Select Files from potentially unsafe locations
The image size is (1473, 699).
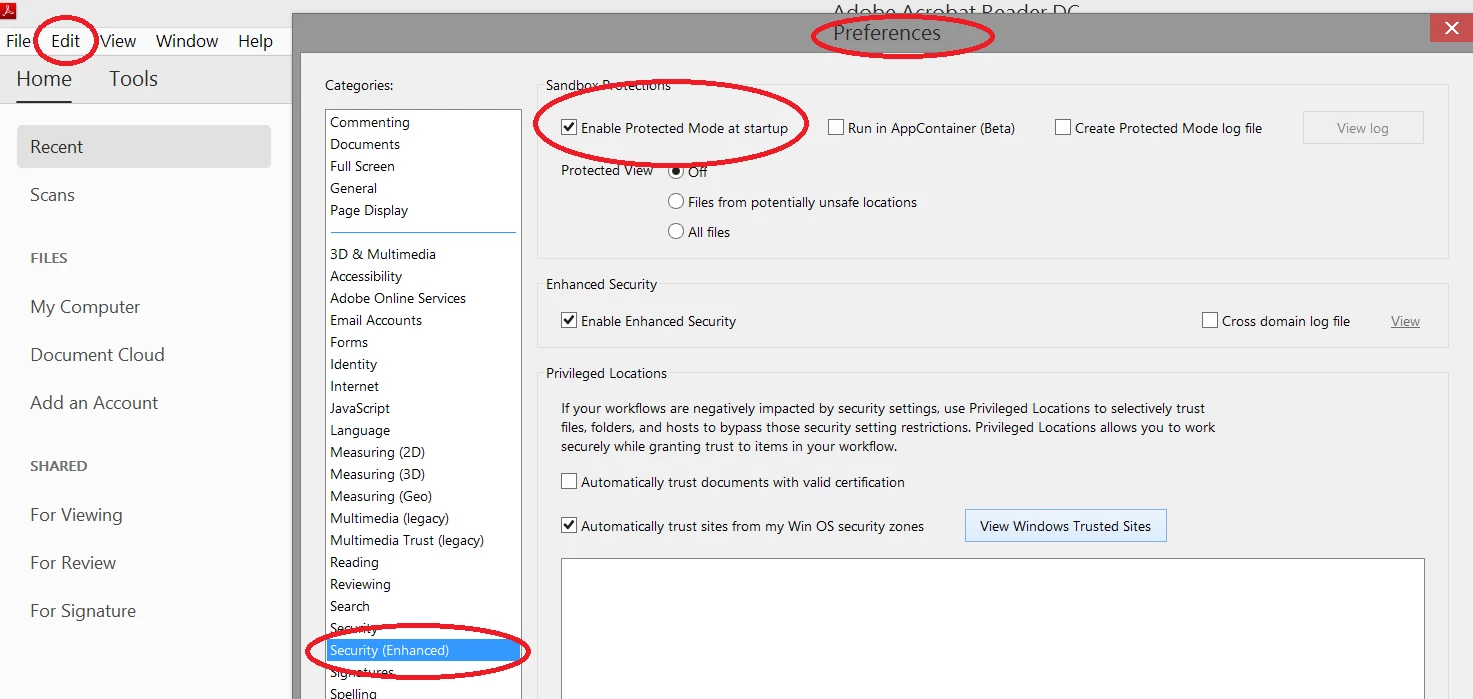(x=676, y=202)
